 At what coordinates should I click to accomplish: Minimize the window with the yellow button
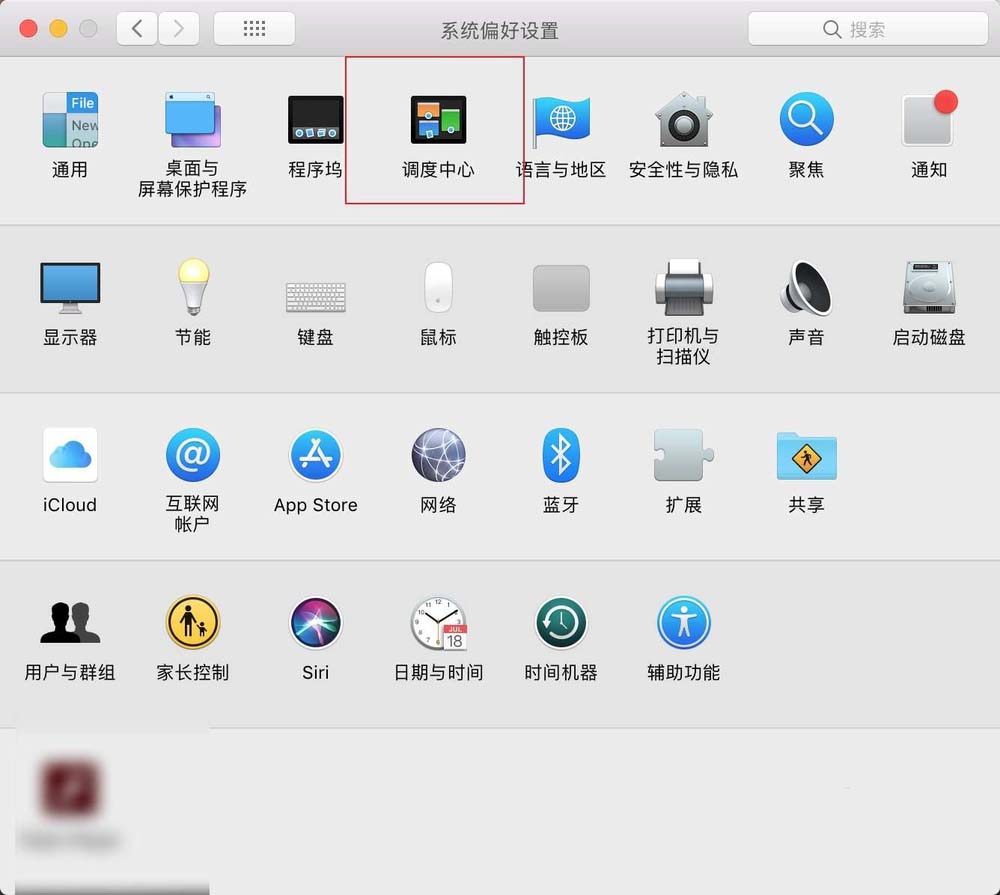(x=59, y=29)
